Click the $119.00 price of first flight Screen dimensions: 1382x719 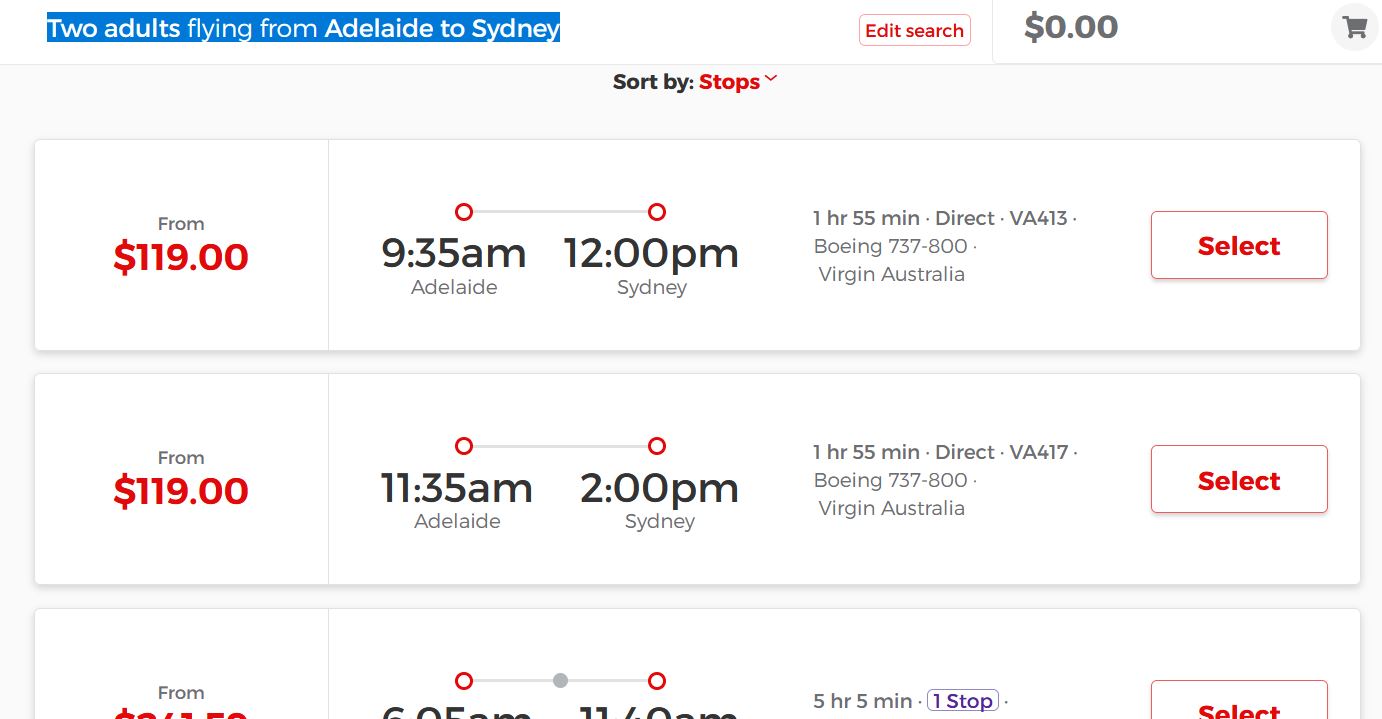click(181, 257)
